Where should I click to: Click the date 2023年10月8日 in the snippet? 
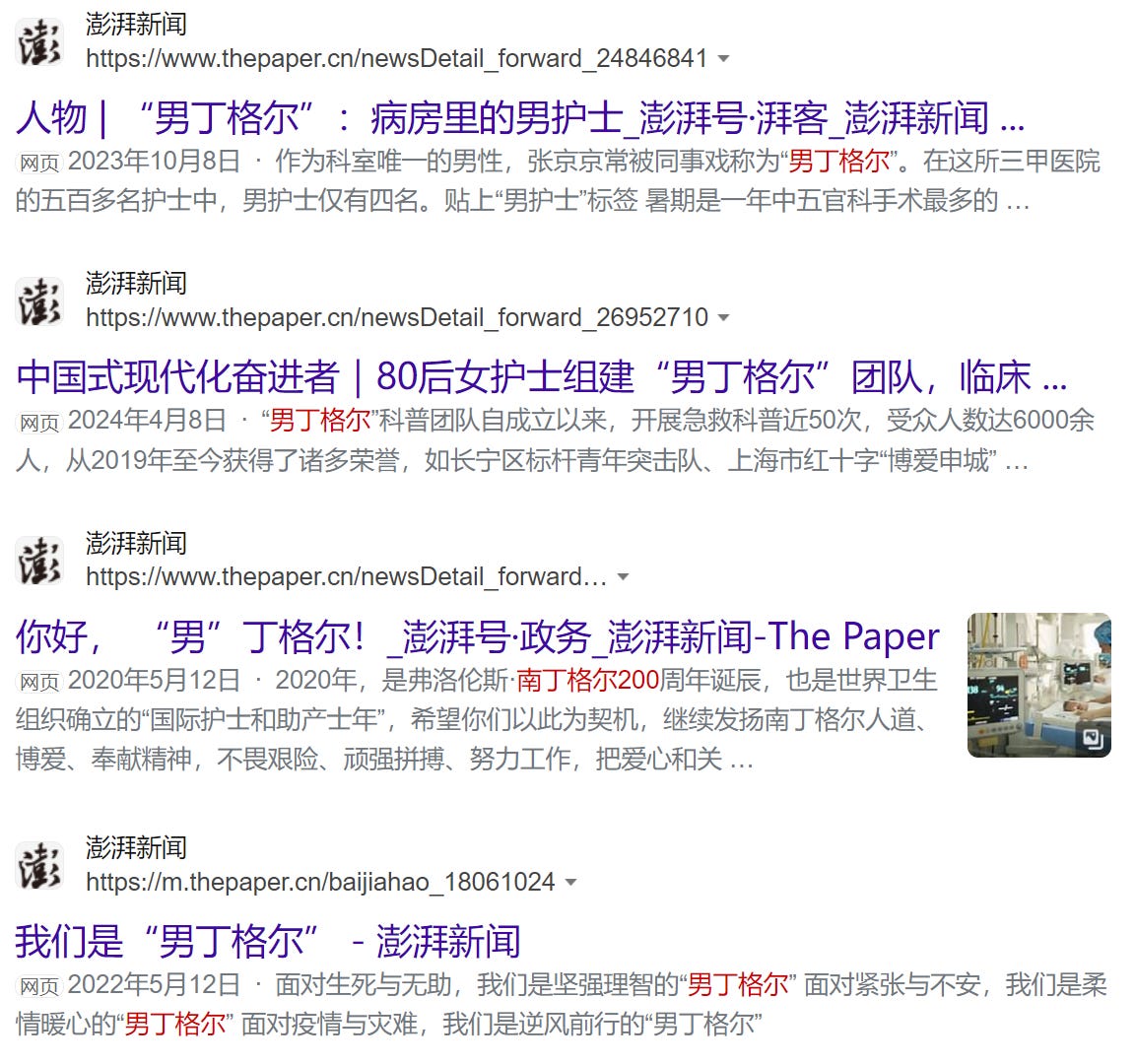pyautogui.click(x=154, y=162)
